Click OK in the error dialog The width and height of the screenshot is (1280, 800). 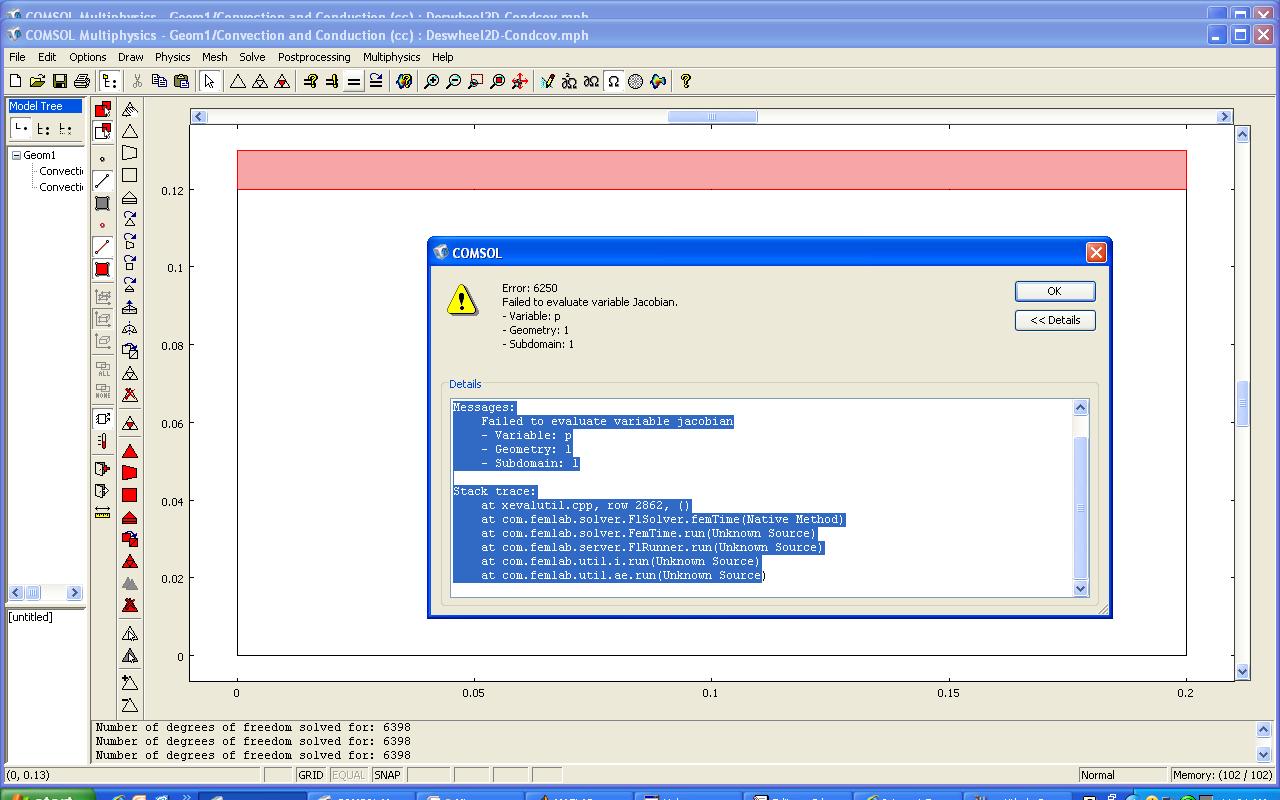tap(1055, 291)
